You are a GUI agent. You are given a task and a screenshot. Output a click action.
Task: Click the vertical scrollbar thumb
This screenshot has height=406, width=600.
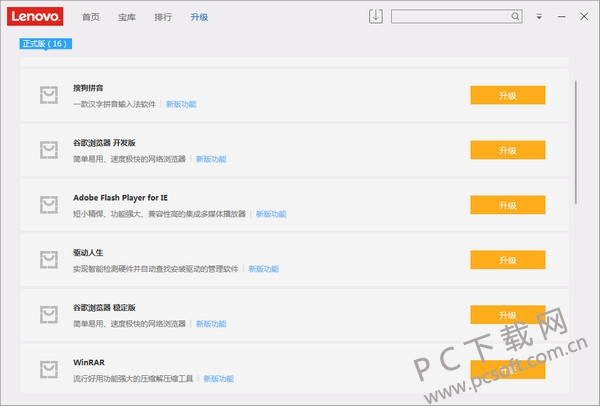pos(576,142)
